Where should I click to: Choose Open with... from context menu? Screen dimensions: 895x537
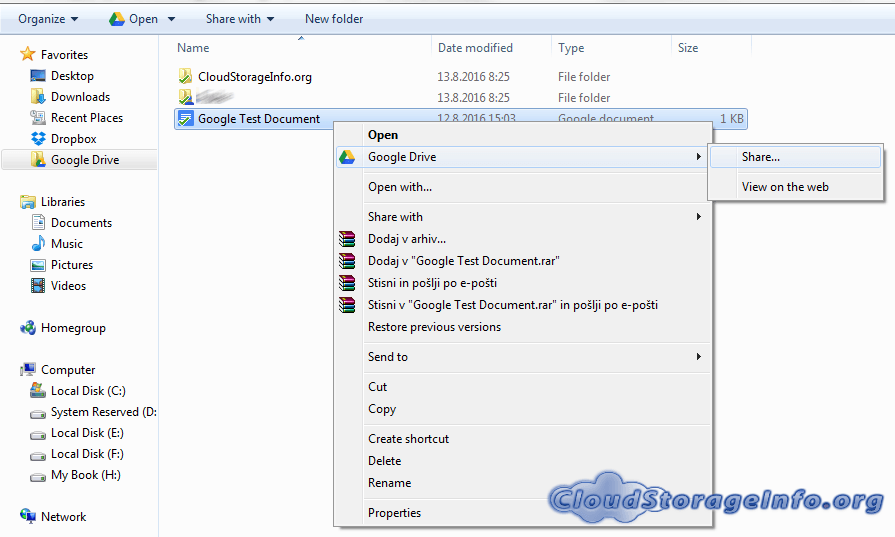tap(400, 187)
